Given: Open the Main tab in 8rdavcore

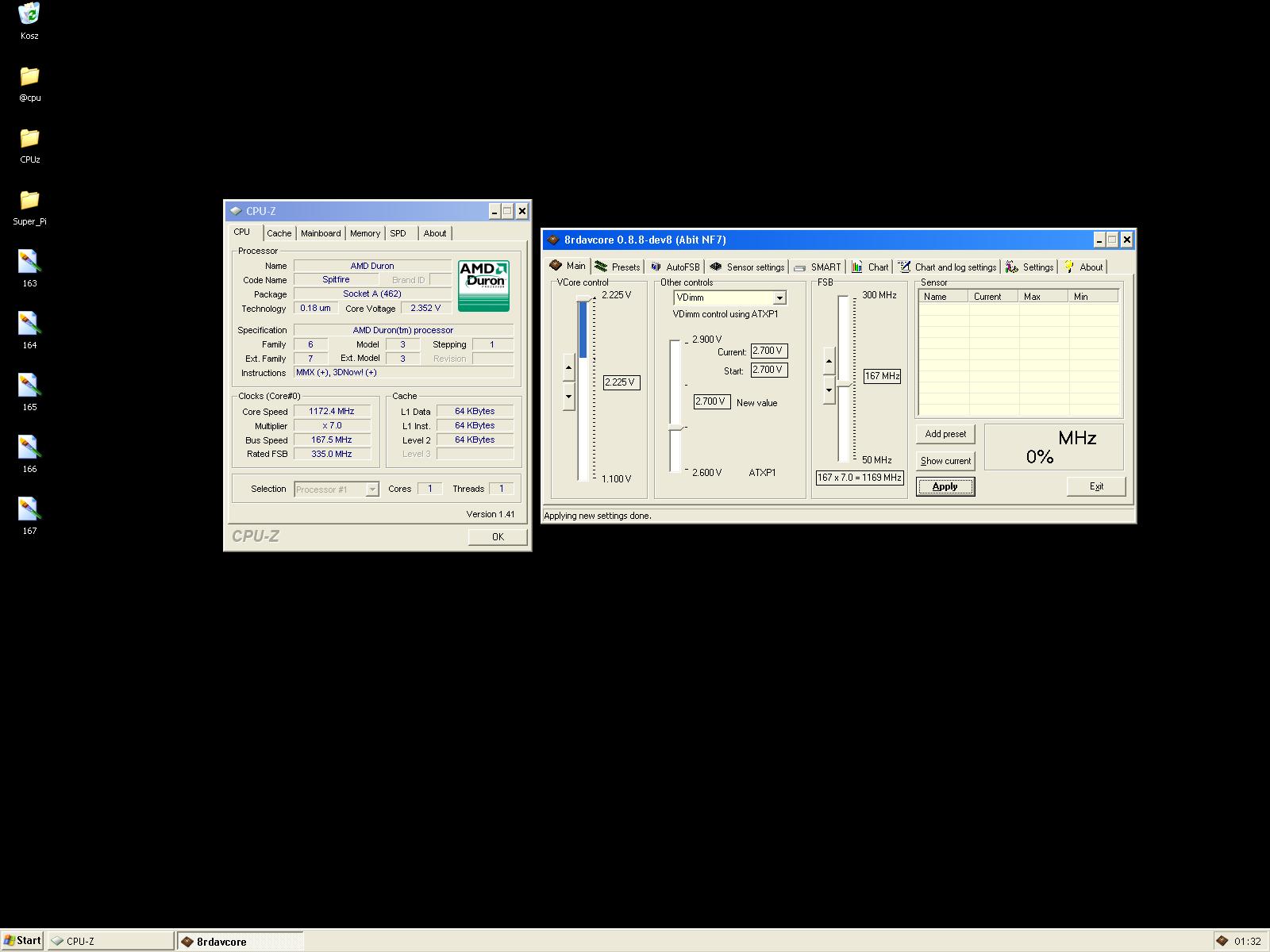Looking at the screenshot, I should tap(568, 266).
